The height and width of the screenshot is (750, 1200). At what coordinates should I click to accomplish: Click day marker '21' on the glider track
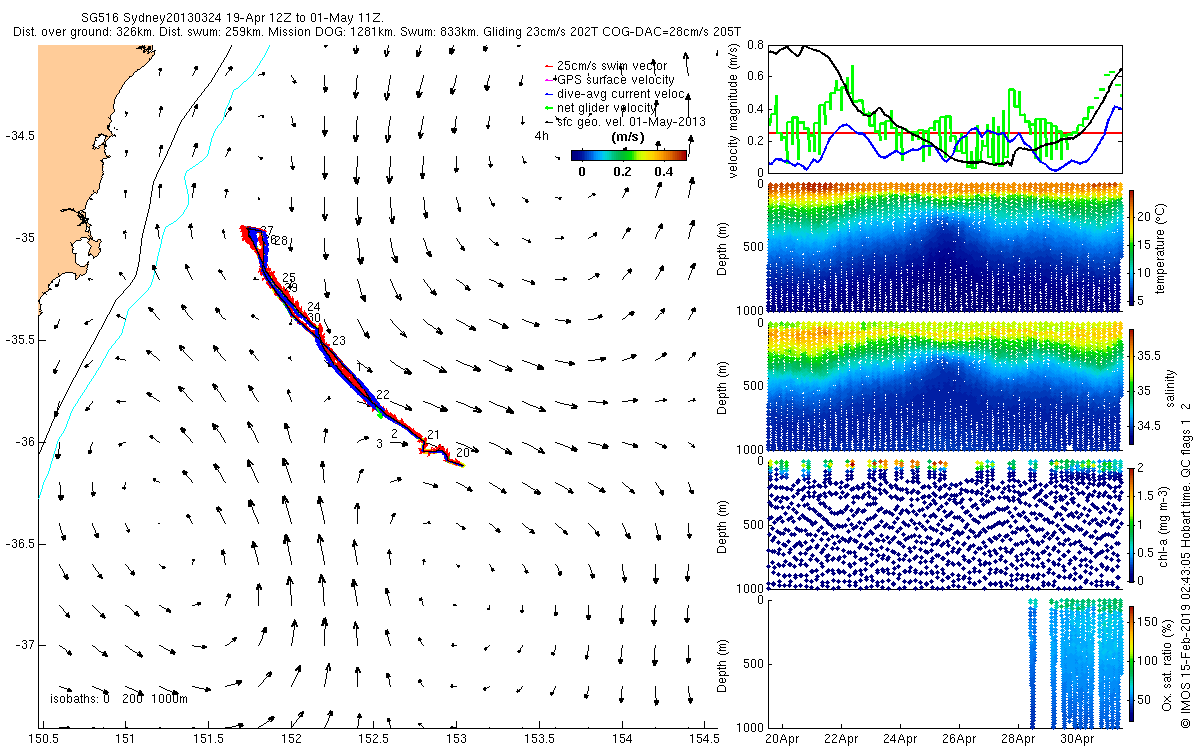pyautogui.click(x=433, y=436)
